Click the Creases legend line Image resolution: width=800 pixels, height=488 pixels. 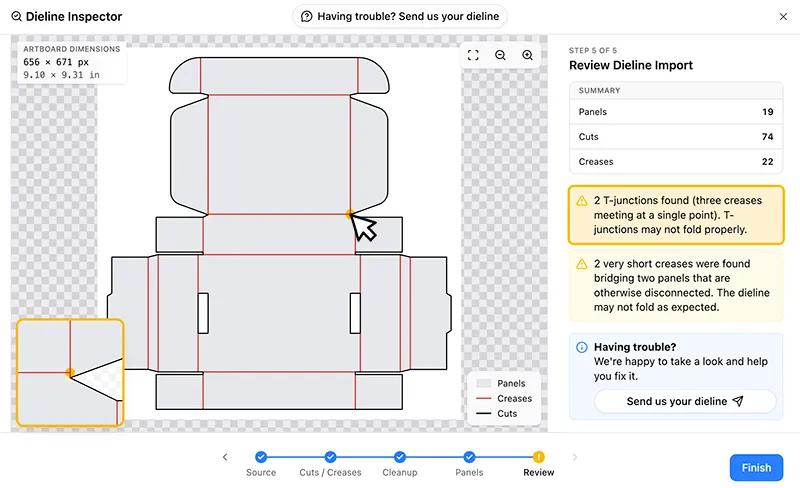point(483,398)
